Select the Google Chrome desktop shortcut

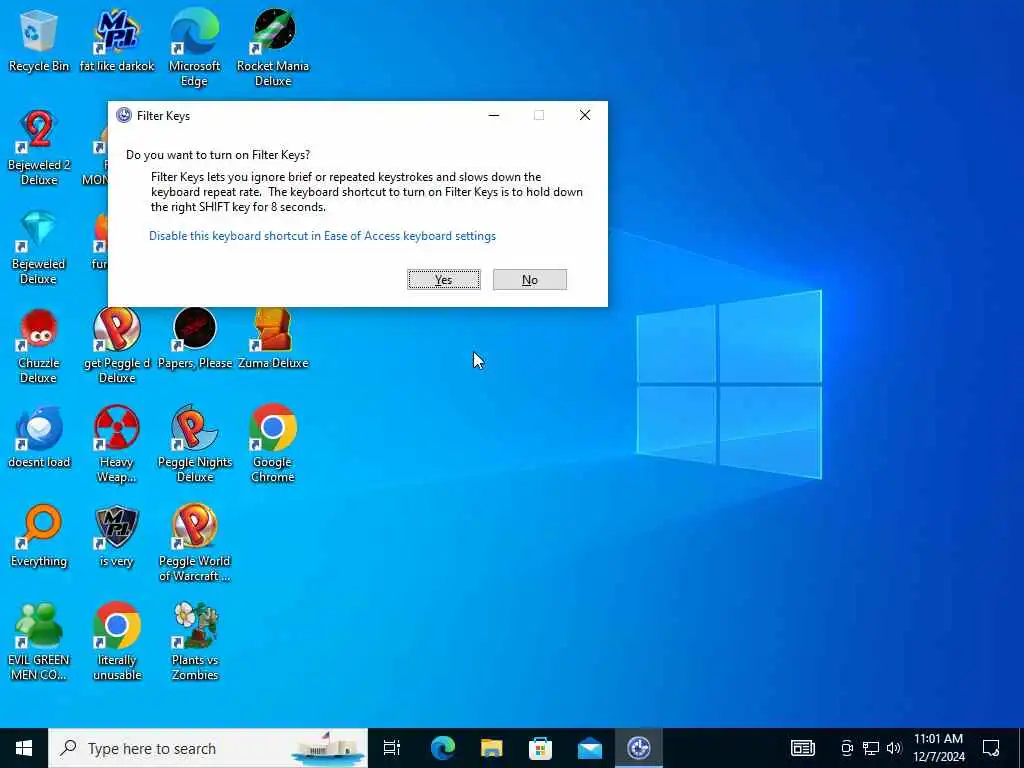[x=273, y=445]
